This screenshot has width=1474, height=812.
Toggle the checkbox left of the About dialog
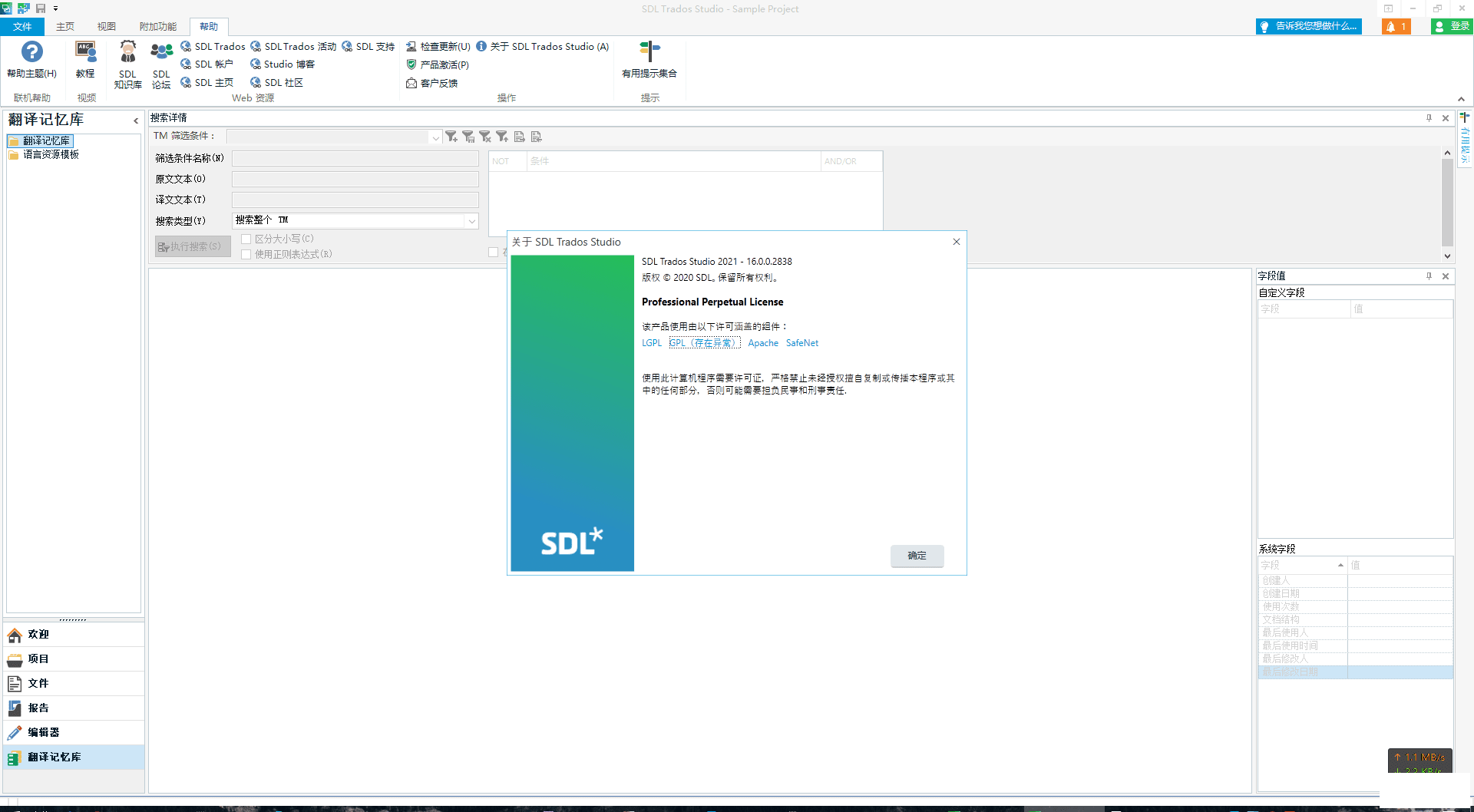pyautogui.click(x=494, y=253)
